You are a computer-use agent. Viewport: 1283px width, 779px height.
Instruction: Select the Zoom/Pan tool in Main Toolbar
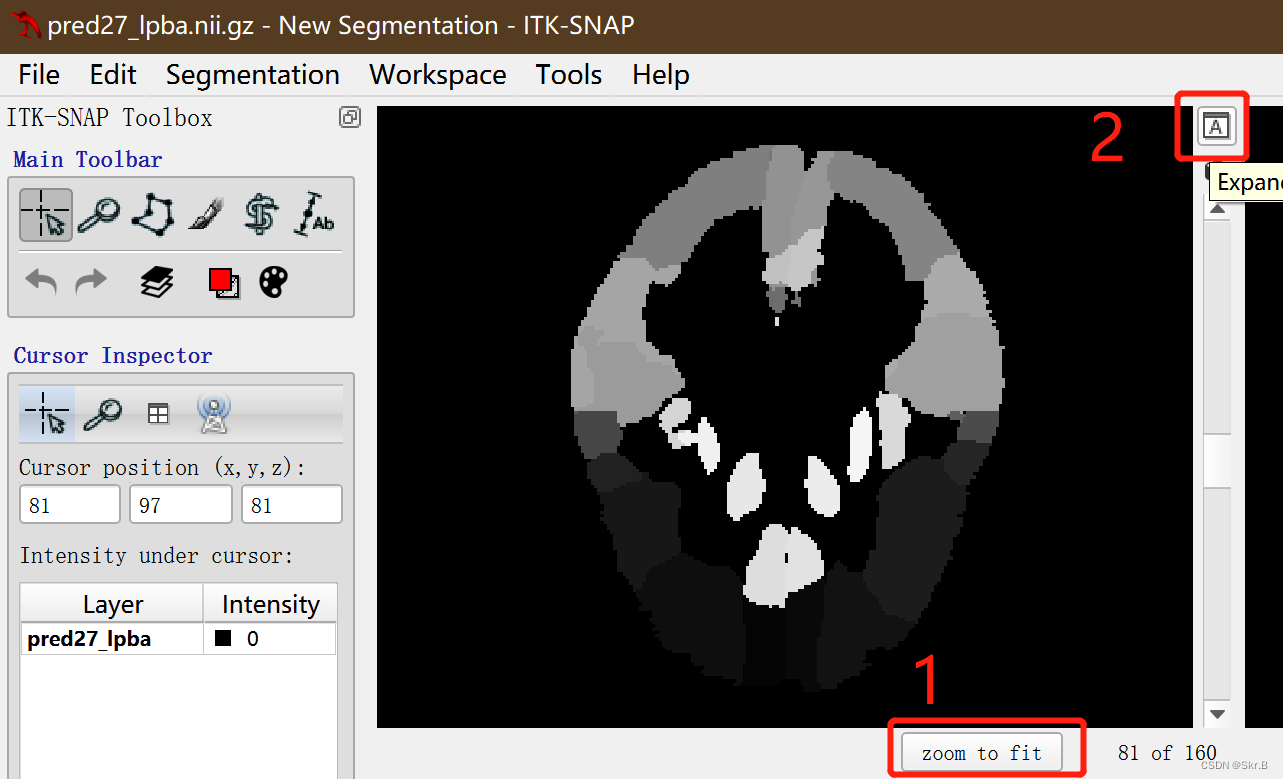99,214
